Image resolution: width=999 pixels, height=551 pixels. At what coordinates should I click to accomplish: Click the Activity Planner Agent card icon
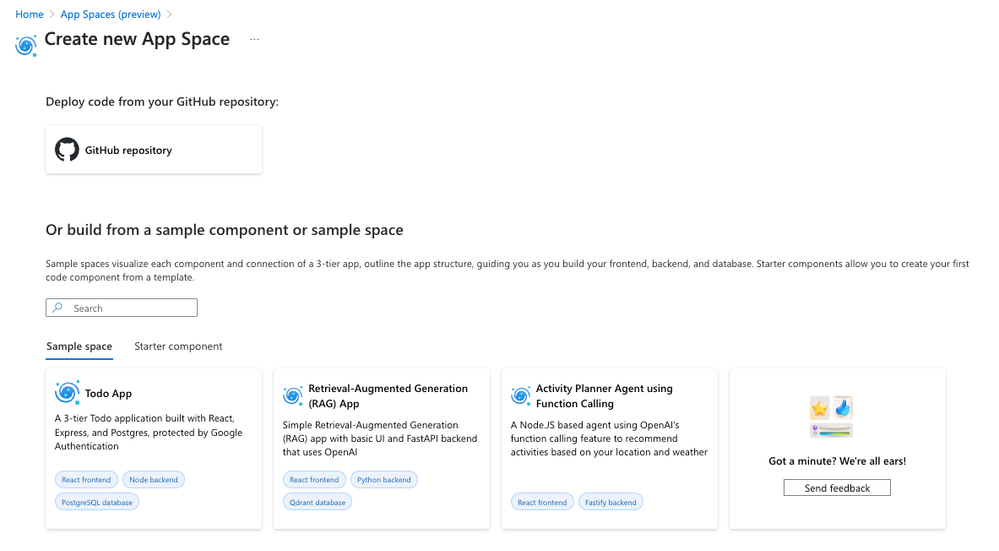(520, 396)
